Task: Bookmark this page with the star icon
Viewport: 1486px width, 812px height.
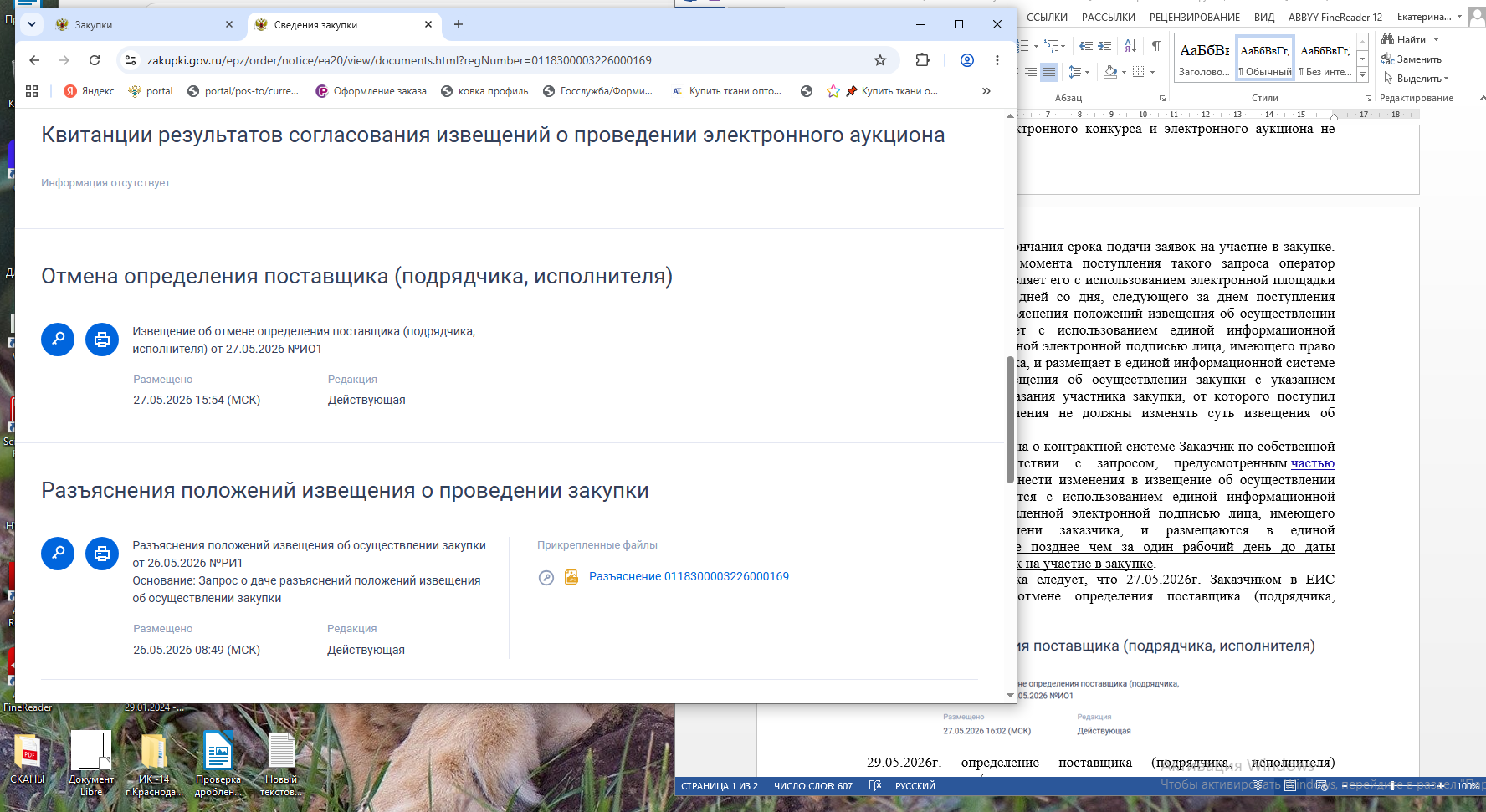Action: pyautogui.click(x=880, y=60)
